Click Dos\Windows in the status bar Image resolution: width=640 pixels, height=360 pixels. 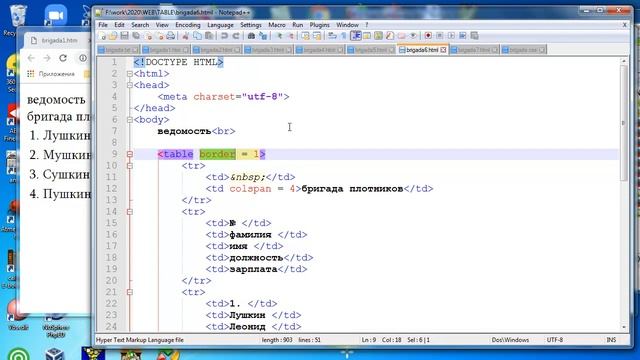pos(510,340)
